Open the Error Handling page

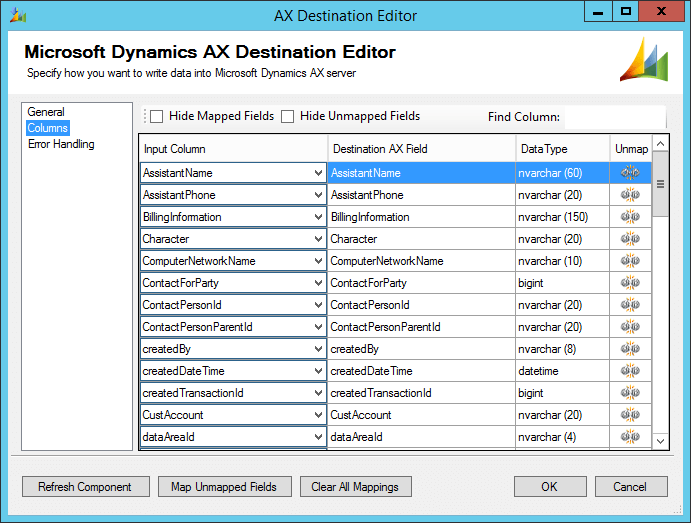point(61,144)
